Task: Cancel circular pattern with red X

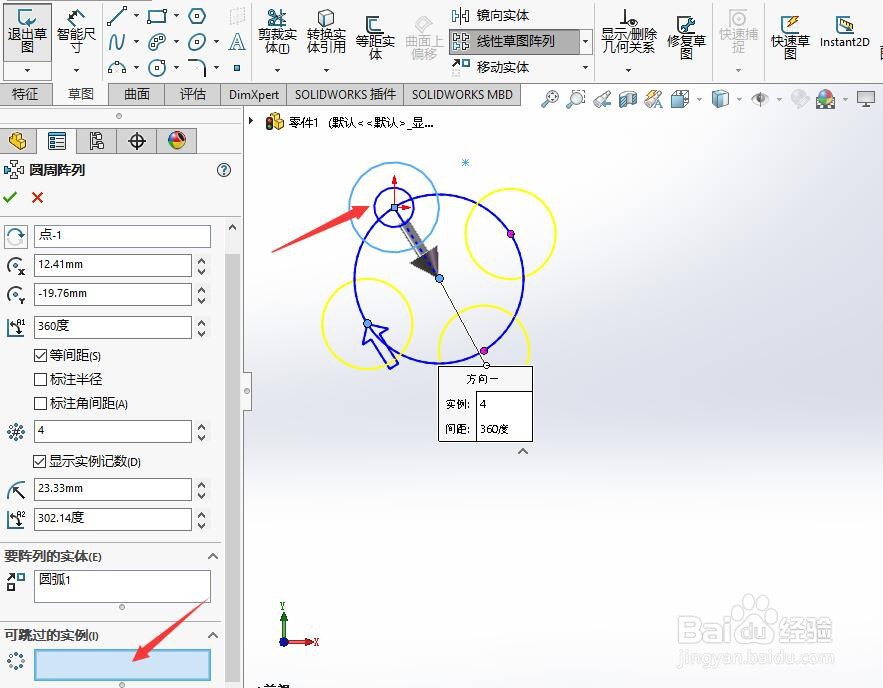Action: click(37, 197)
